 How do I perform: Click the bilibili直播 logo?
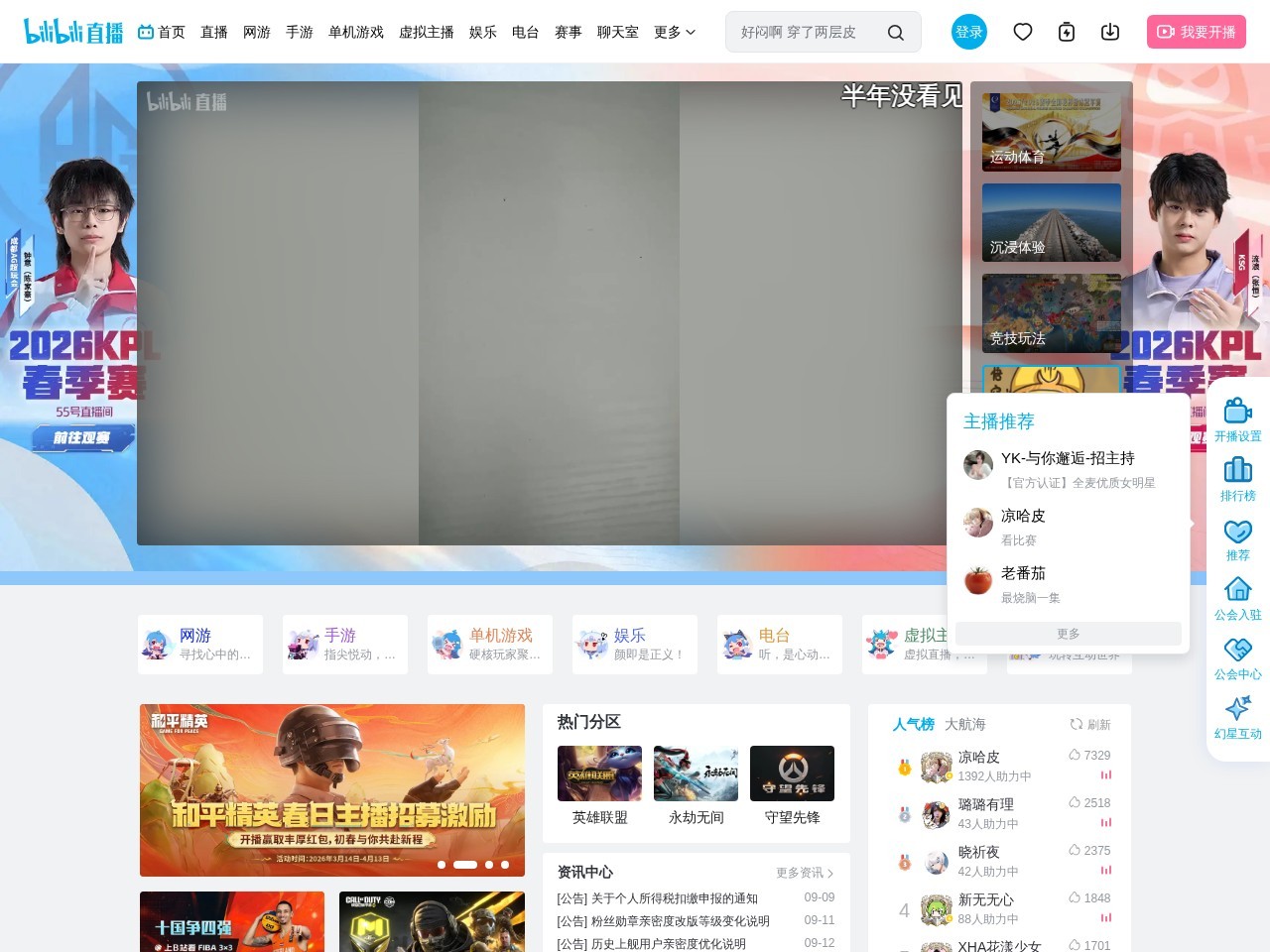pos(69,31)
